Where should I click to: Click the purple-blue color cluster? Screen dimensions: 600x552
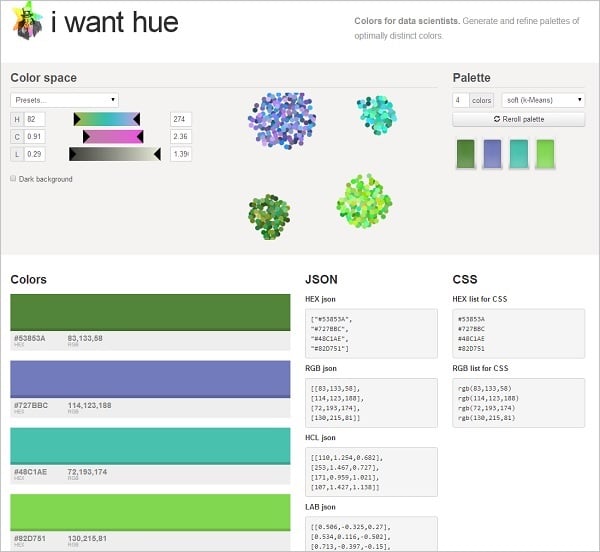[x=282, y=120]
